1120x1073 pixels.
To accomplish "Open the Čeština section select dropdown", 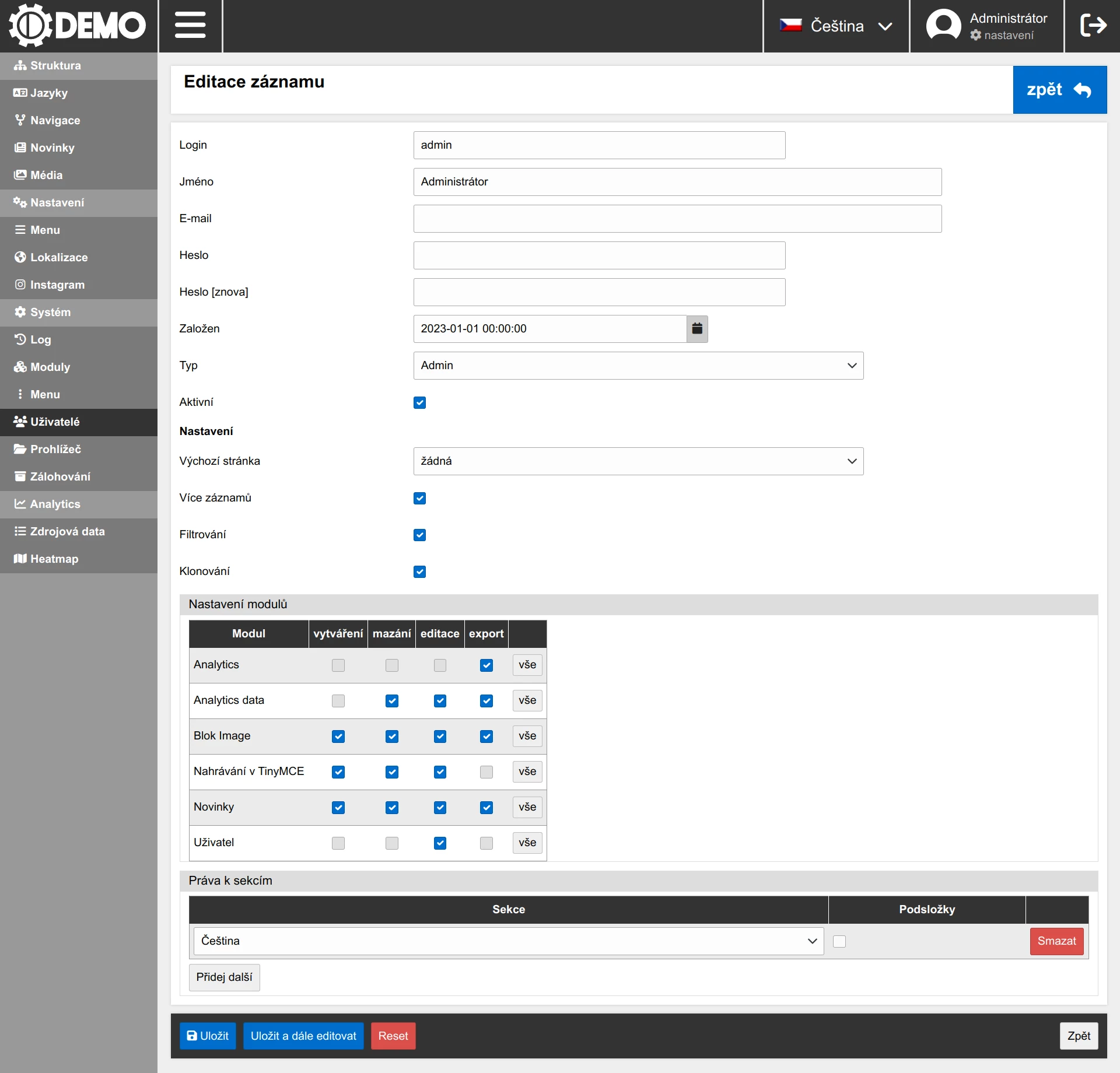I will pyautogui.click(x=508, y=941).
